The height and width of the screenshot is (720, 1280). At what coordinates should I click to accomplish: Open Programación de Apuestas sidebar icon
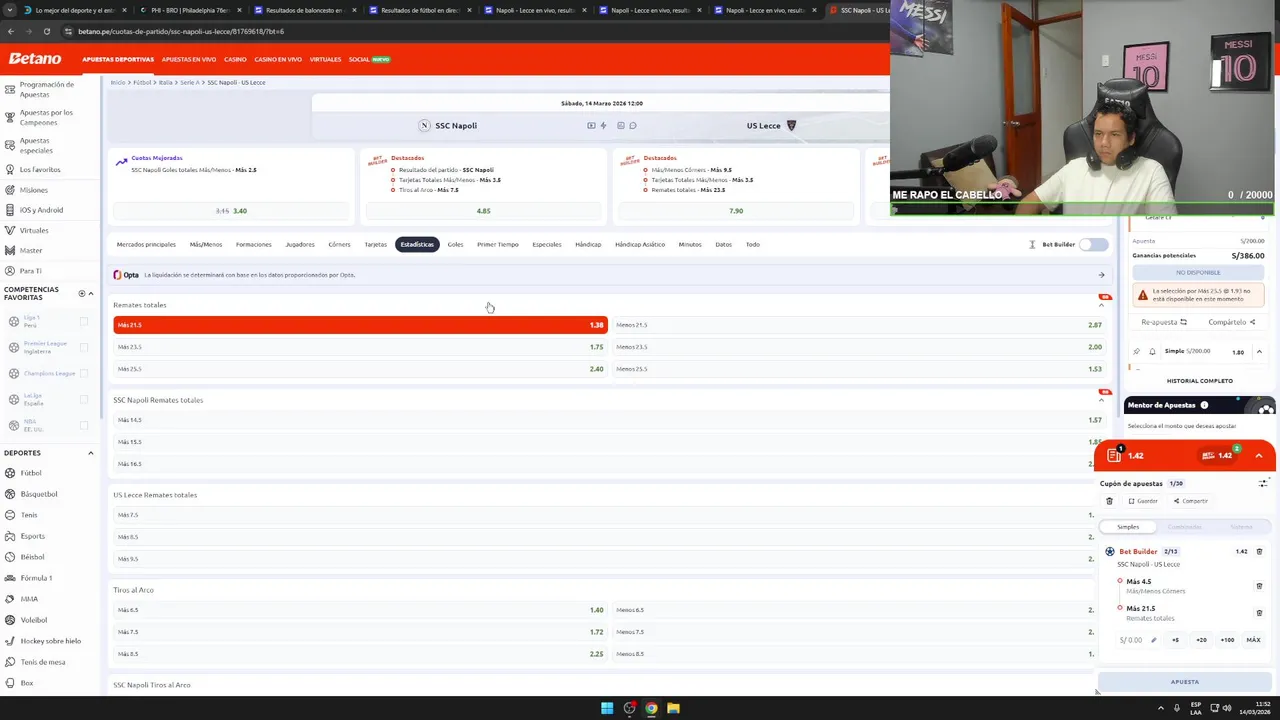tap(9, 89)
